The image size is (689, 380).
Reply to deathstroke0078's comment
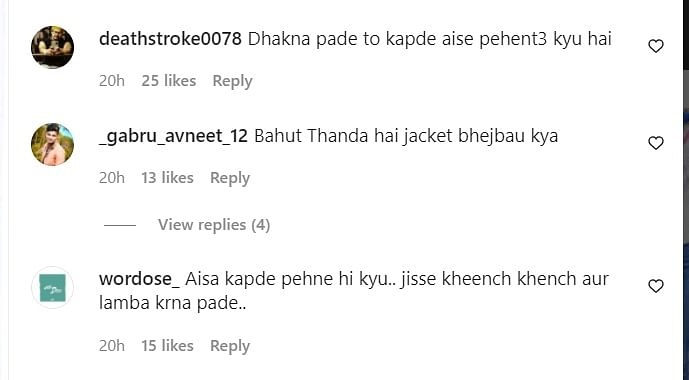tap(232, 81)
